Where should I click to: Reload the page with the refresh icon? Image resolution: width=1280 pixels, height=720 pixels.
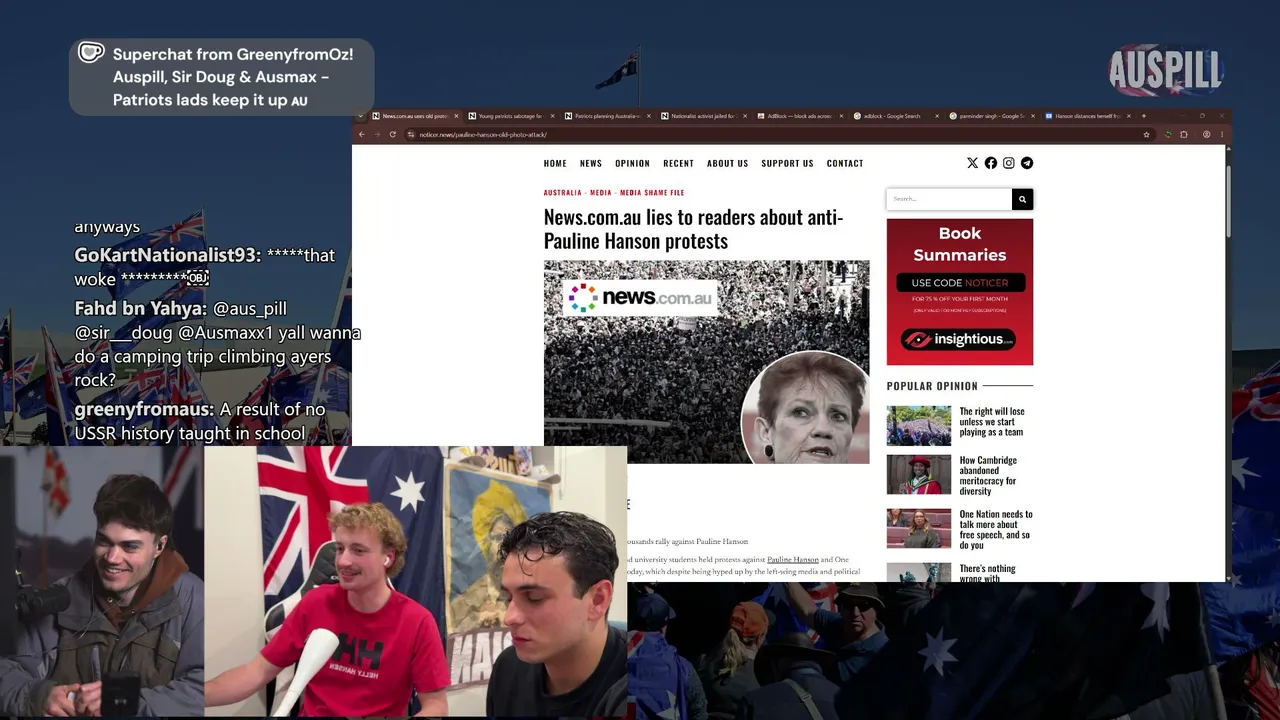(x=392, y=134)
